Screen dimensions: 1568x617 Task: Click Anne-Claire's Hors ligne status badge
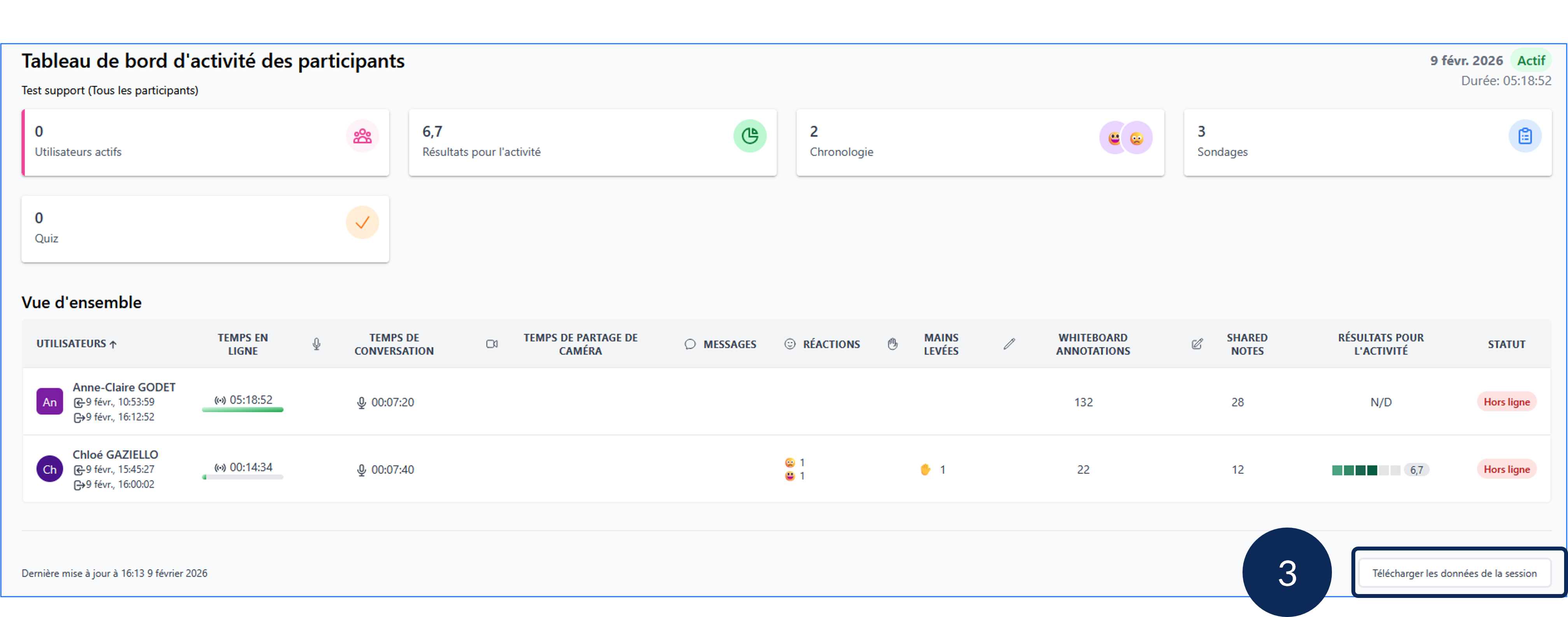pos(1506,402)
